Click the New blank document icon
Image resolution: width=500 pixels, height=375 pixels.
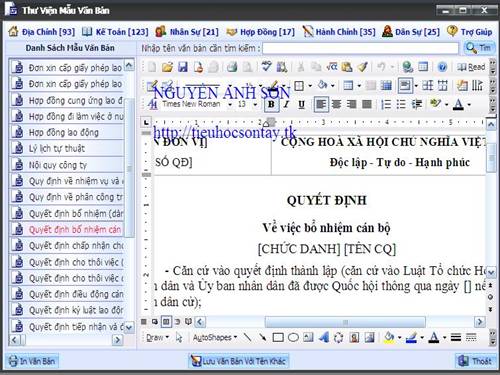[x=152, y=67]
